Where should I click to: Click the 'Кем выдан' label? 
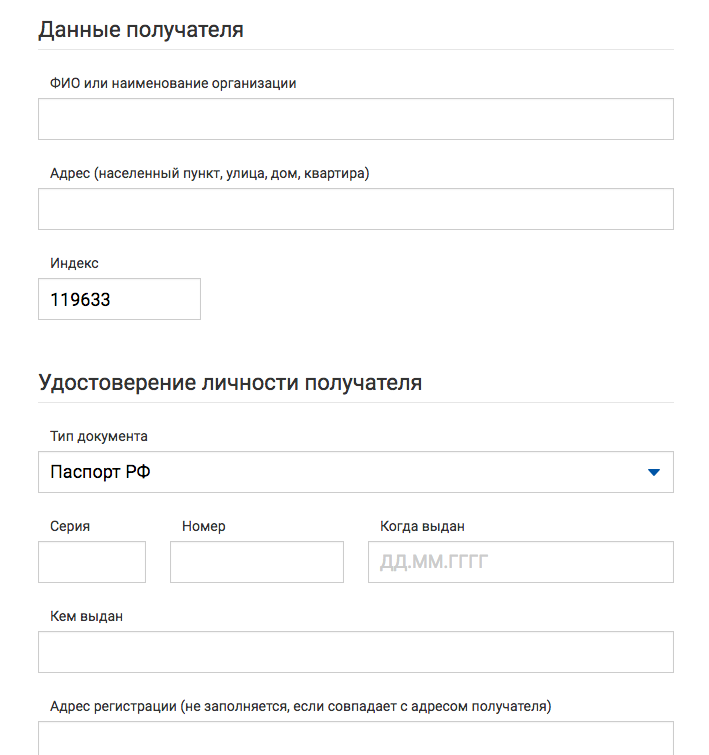[86, 616]
